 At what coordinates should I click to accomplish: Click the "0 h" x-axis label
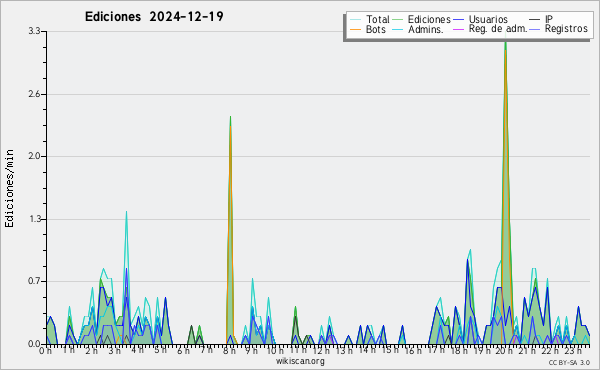click(45, 351)
